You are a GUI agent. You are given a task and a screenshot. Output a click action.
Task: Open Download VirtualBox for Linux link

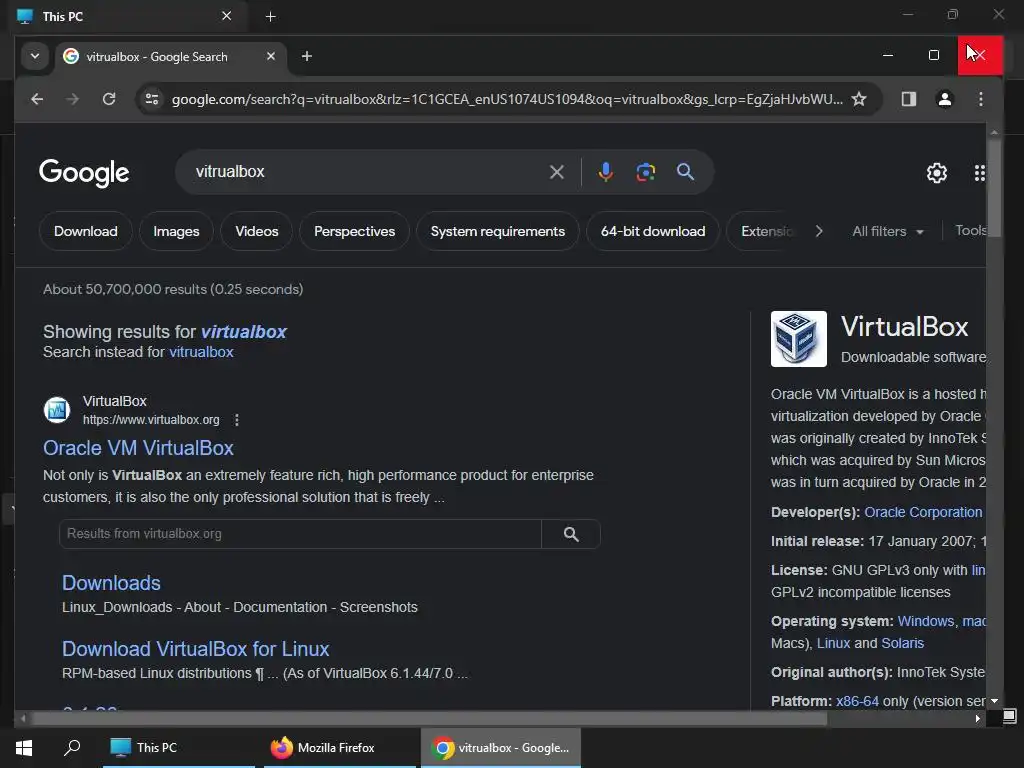195,649
